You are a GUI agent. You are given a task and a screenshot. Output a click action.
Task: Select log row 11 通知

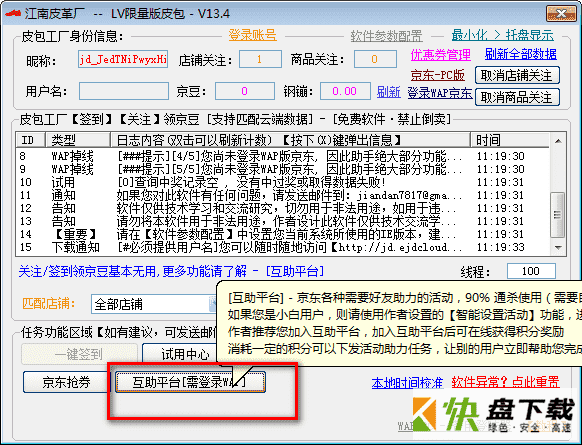[282, 195]
